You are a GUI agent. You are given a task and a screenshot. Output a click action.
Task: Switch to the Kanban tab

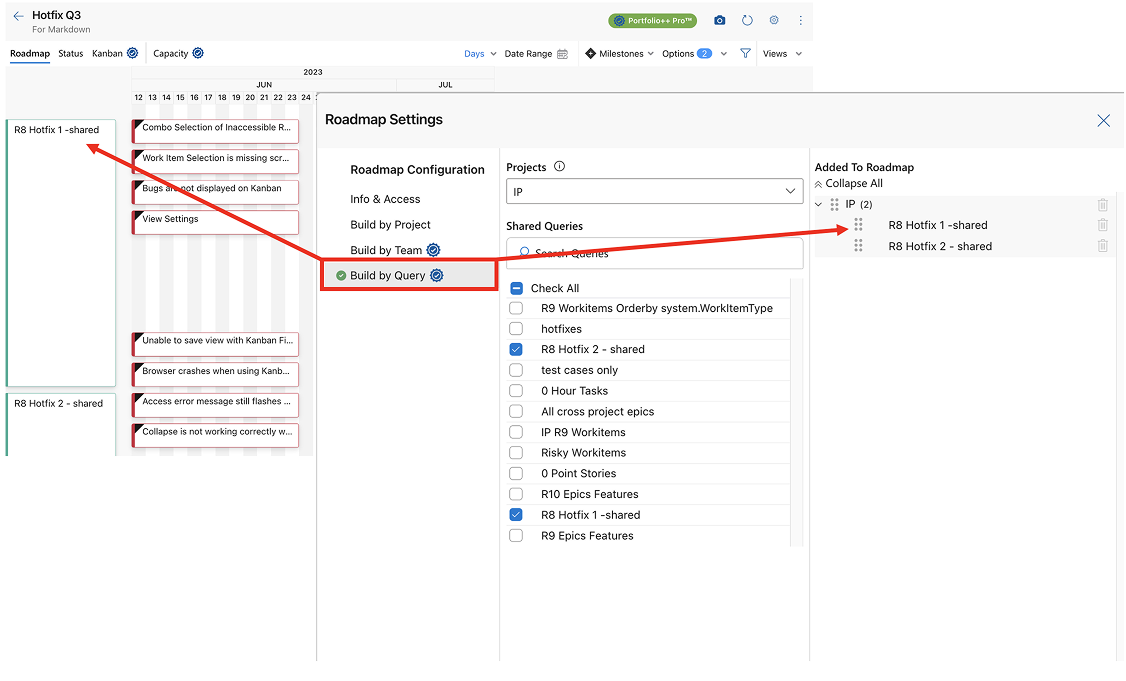[107, 54]
